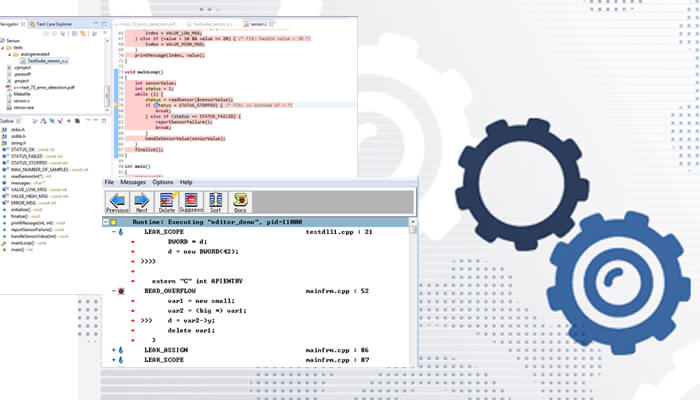700x400 pixels.
Task: Open the Options menu
Action: [x=162, y=182]
